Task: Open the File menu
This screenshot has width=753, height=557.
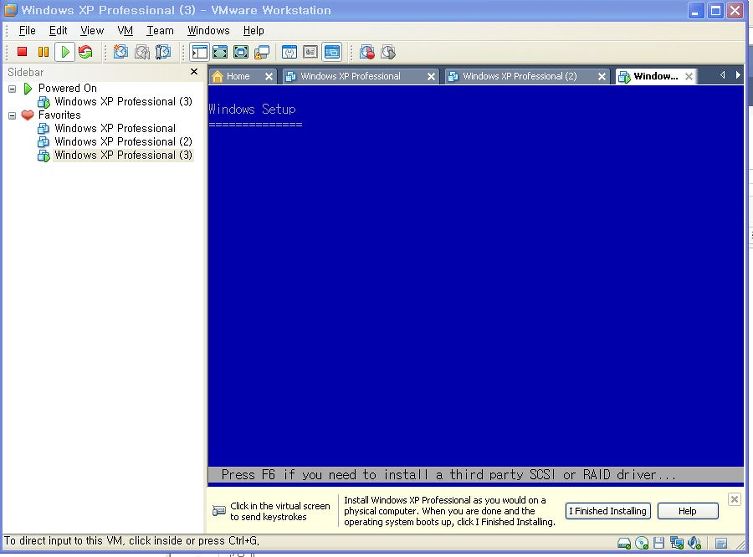Action: coord(27,31)
